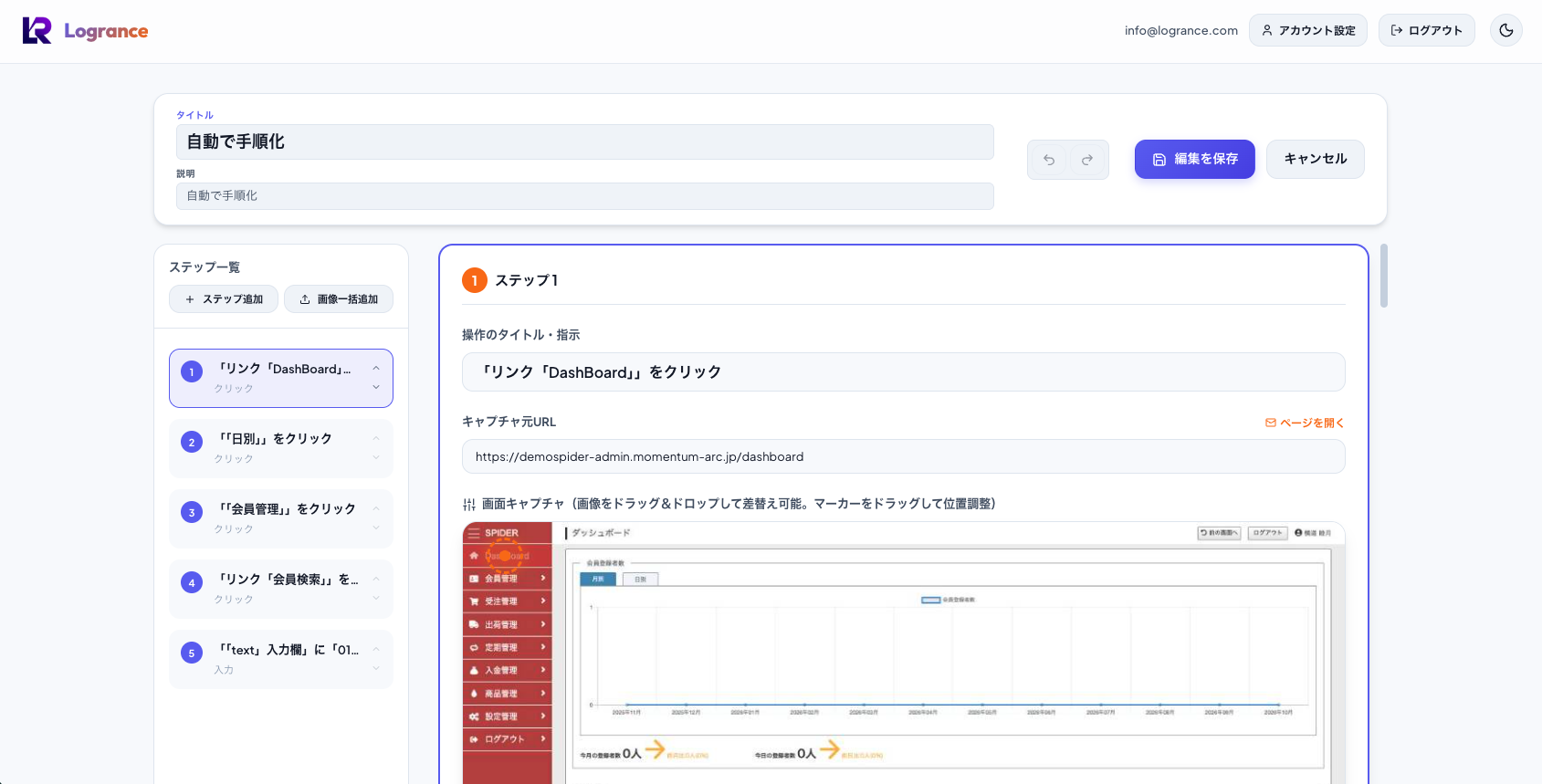
Task: Select step 1 「リンク「DashBoard」」 in the step list
Action: point(281,378)
